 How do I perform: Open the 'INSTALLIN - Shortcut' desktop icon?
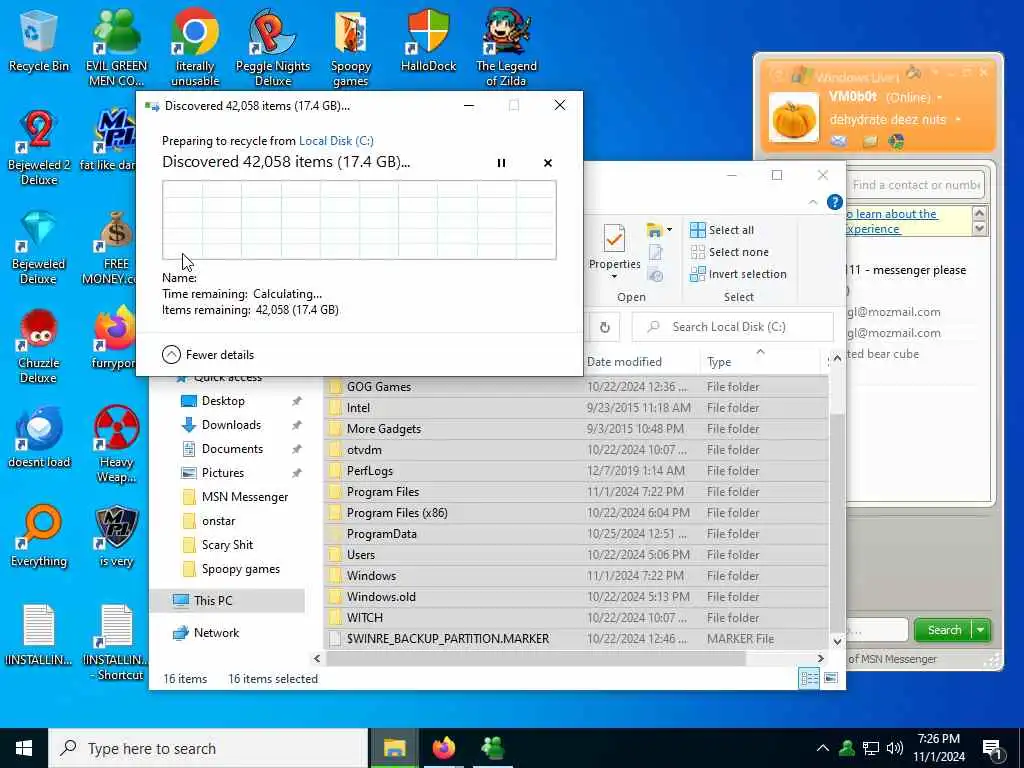pyautogui.click(x=116, y=643)
